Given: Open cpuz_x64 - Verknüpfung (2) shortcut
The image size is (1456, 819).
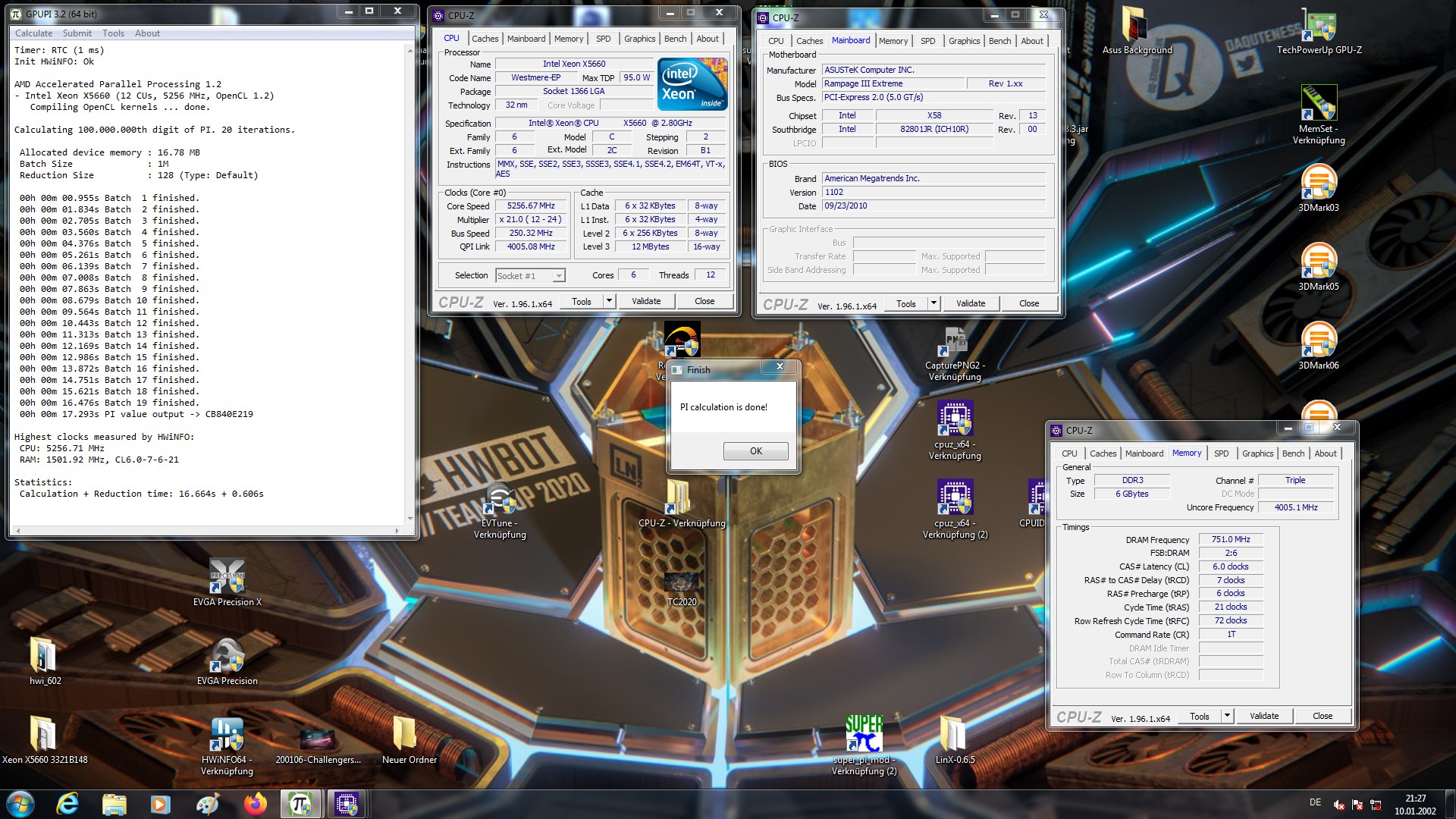Looking at the screenshot, I should click(955, 509).
